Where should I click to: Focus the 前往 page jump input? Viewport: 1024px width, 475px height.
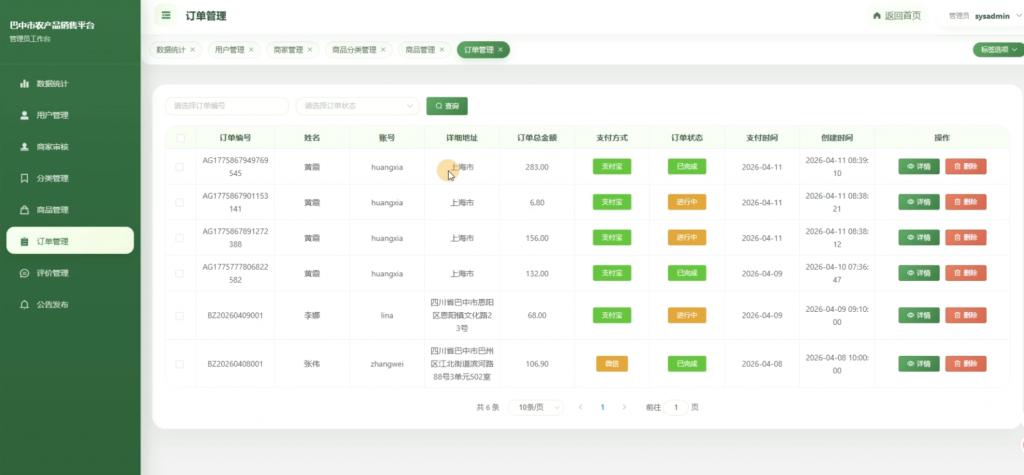coord(676,407)
